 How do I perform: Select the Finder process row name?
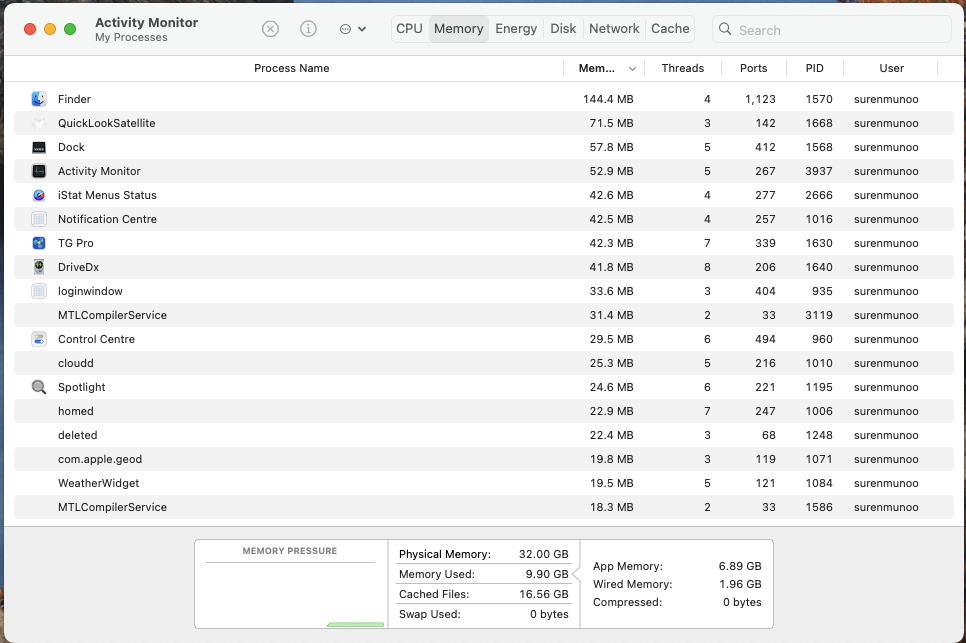74,99
